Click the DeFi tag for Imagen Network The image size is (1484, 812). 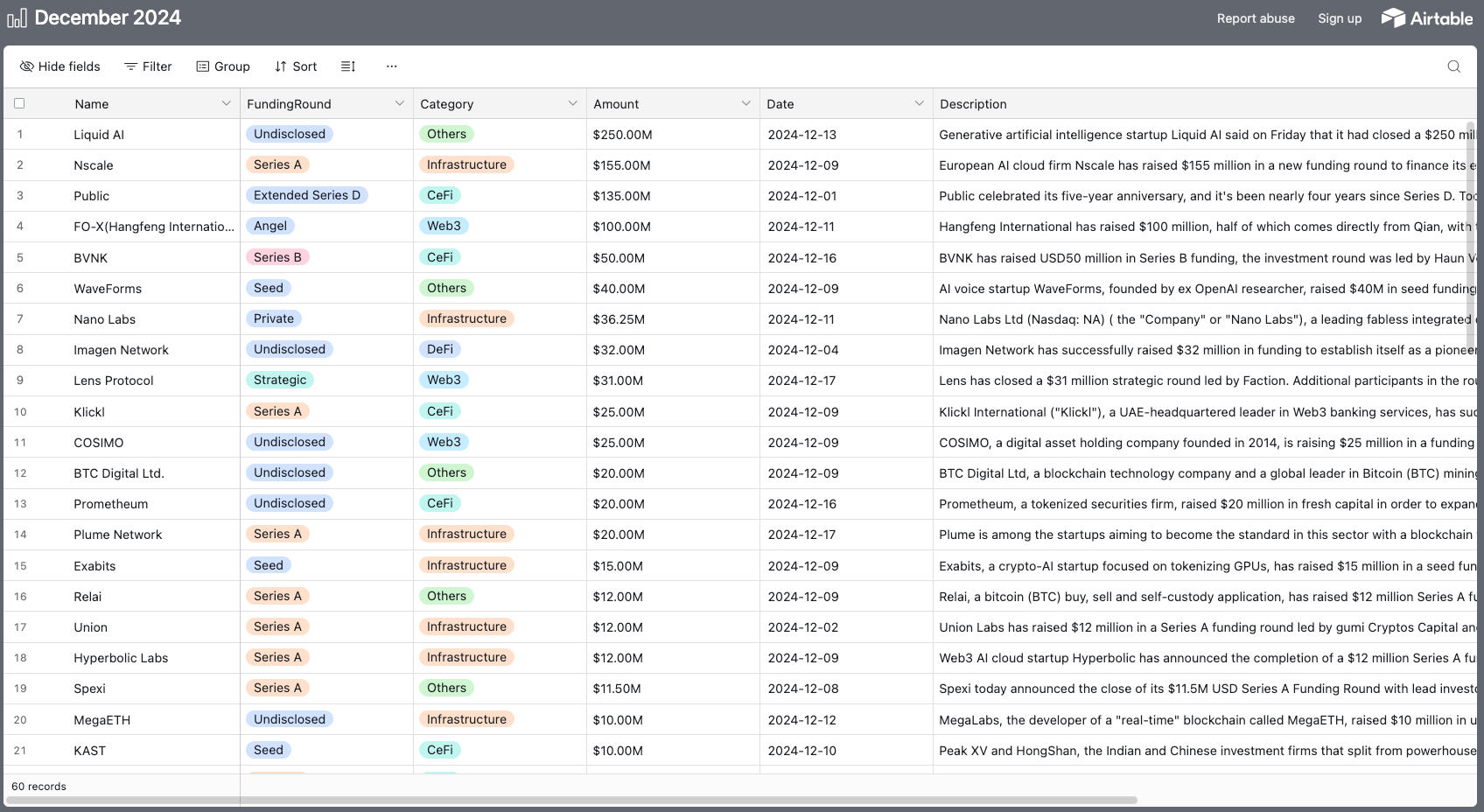click(440, 349)
